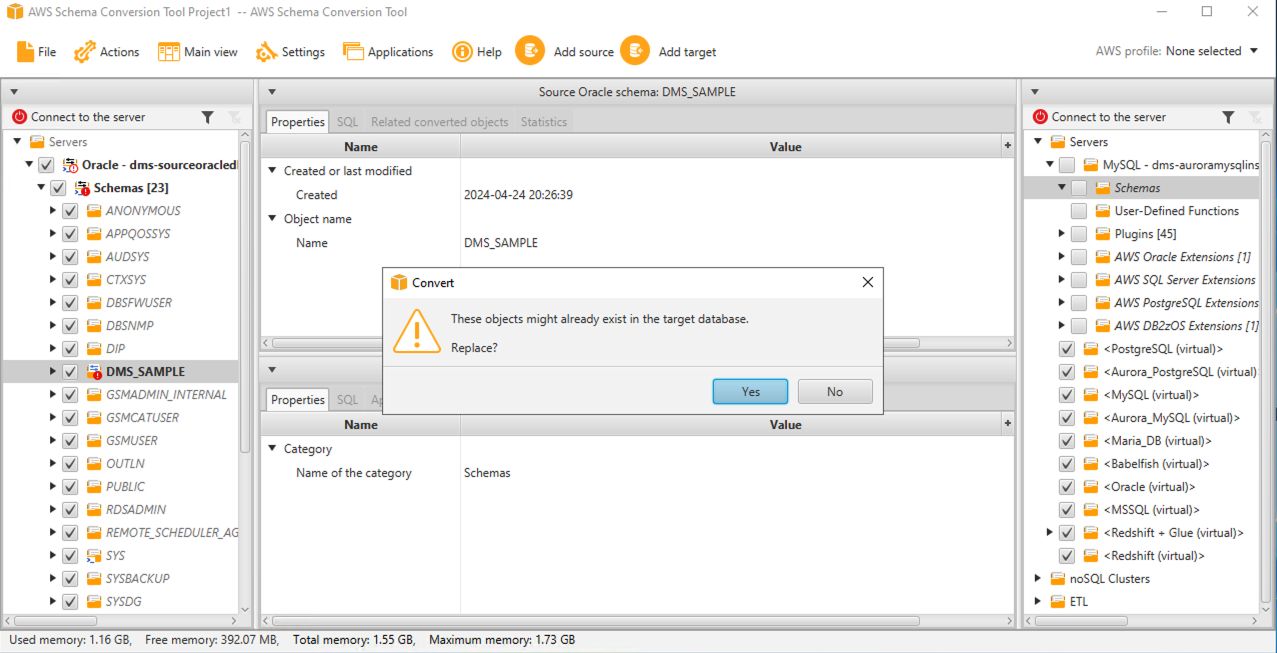This screenshot has height=653, width=1277.
Task: Click target panel Connect to the server icon
Action: pyautogui.click(x=1040, y=117)
